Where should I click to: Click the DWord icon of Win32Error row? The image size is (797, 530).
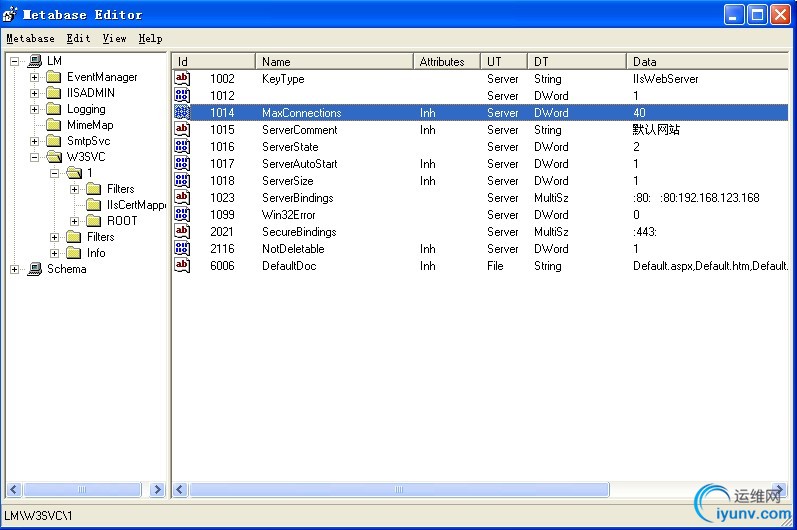tap(182, 214)
